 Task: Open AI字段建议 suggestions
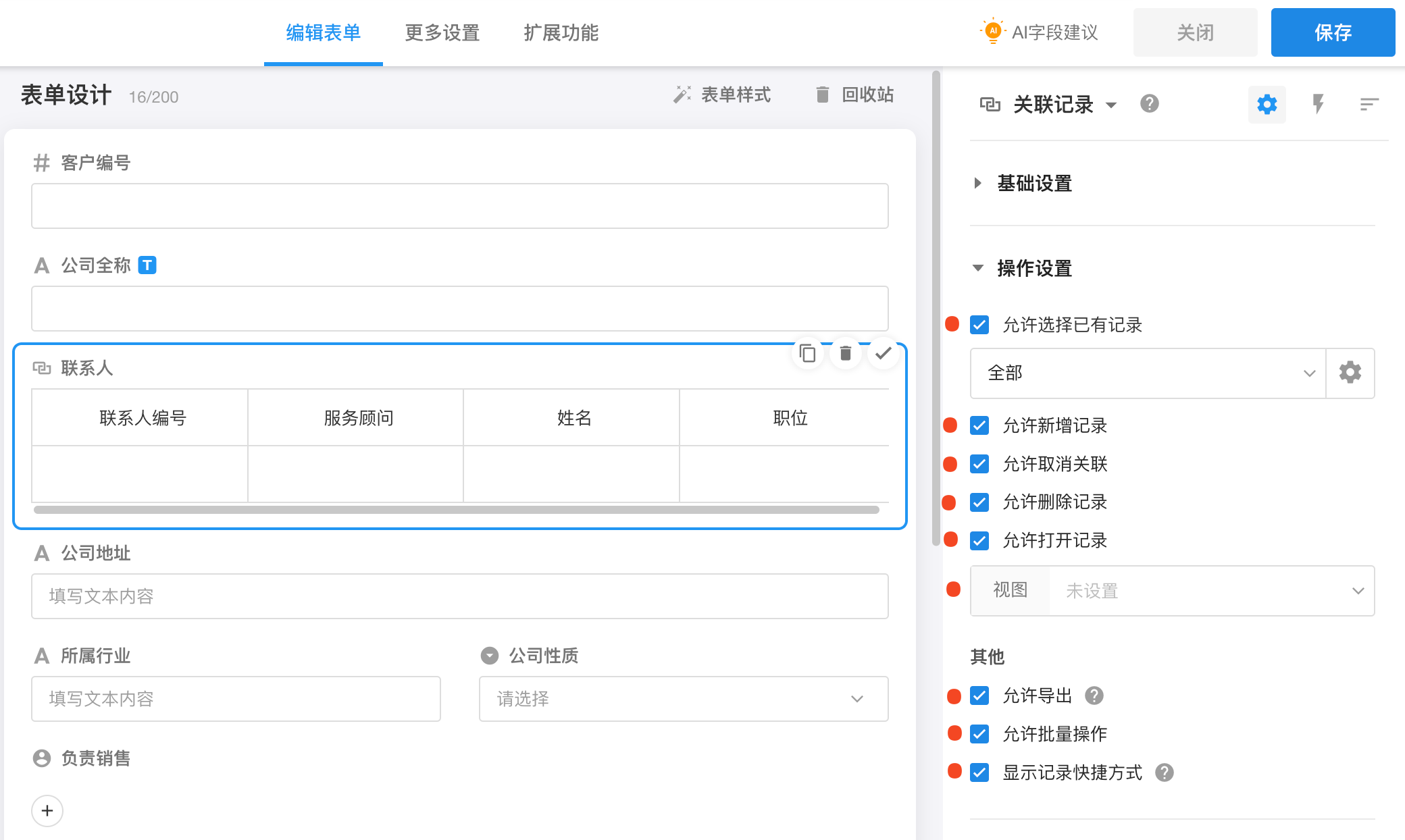pyautogui.click(x=1040, y=32)
